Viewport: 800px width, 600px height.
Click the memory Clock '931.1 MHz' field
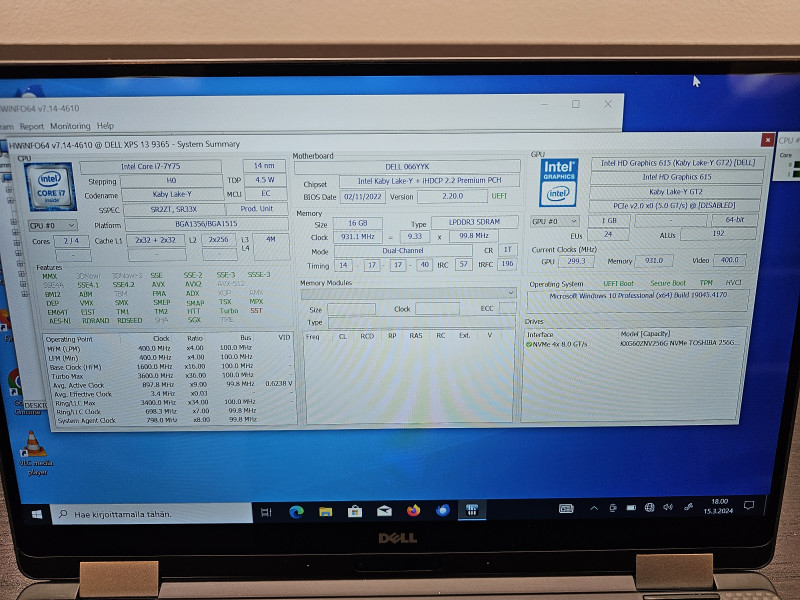point(358,237)
